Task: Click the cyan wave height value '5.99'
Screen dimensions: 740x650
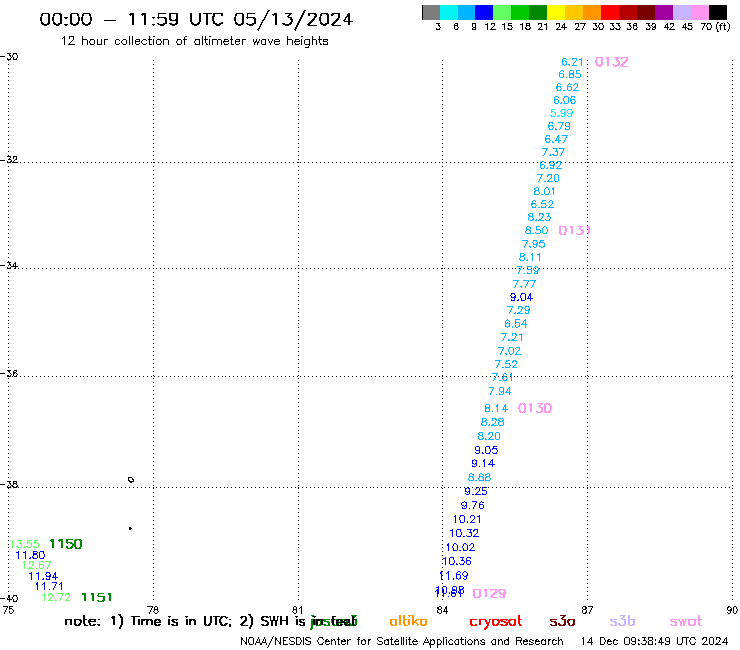Action: pyautogui.click(x=561, y=113)
